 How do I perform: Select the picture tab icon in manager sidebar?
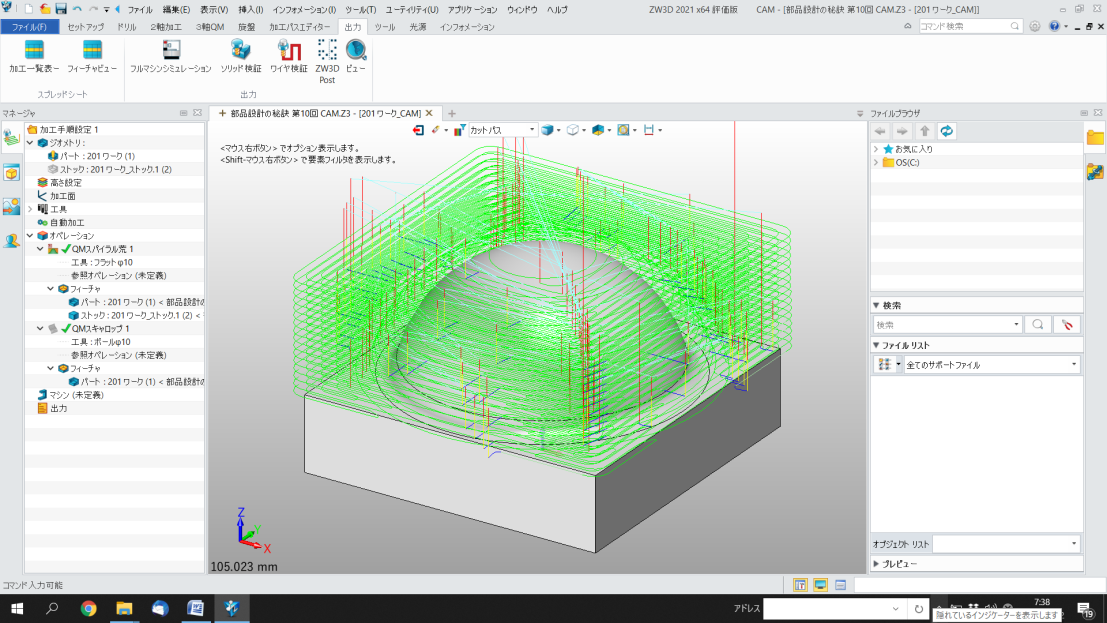tap(11, 206)
